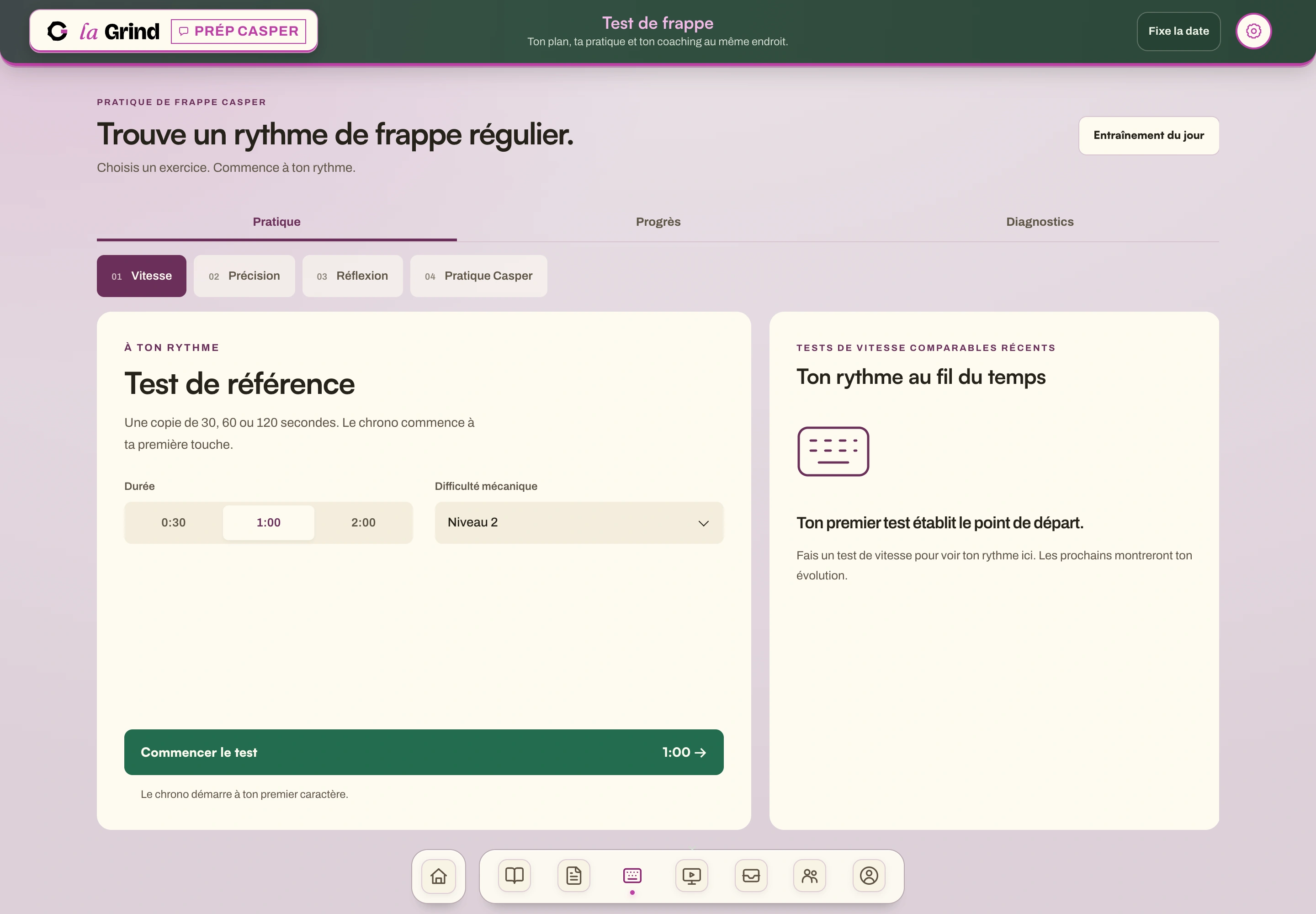This screenshot has width=1316, height=914.
Task: Switch to the Diagnostics tab
Action: [1040, 222]
